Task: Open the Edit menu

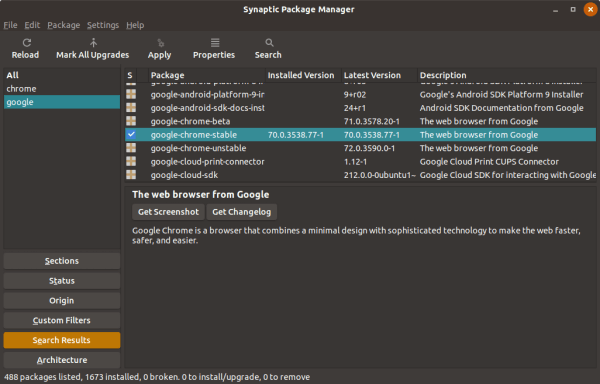Action: coord(32,25)
